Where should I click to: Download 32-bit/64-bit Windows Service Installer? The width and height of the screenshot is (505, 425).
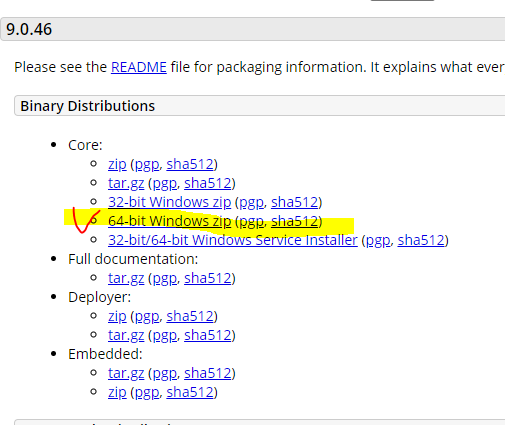pos(233,240)
